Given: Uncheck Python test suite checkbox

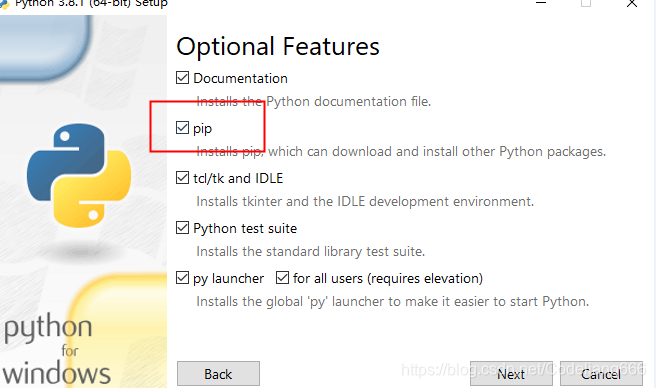Looking at the screenshot, I should 182,228.
